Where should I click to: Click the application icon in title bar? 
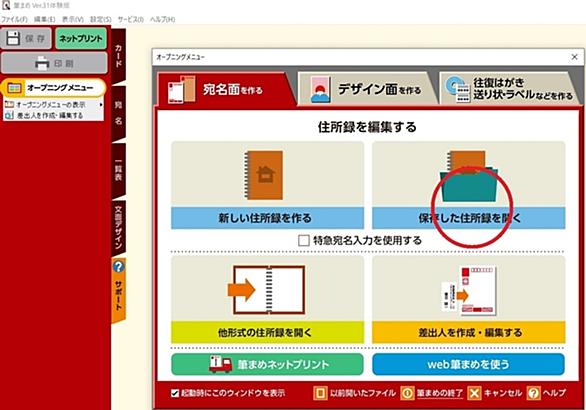tap(6, 5)
